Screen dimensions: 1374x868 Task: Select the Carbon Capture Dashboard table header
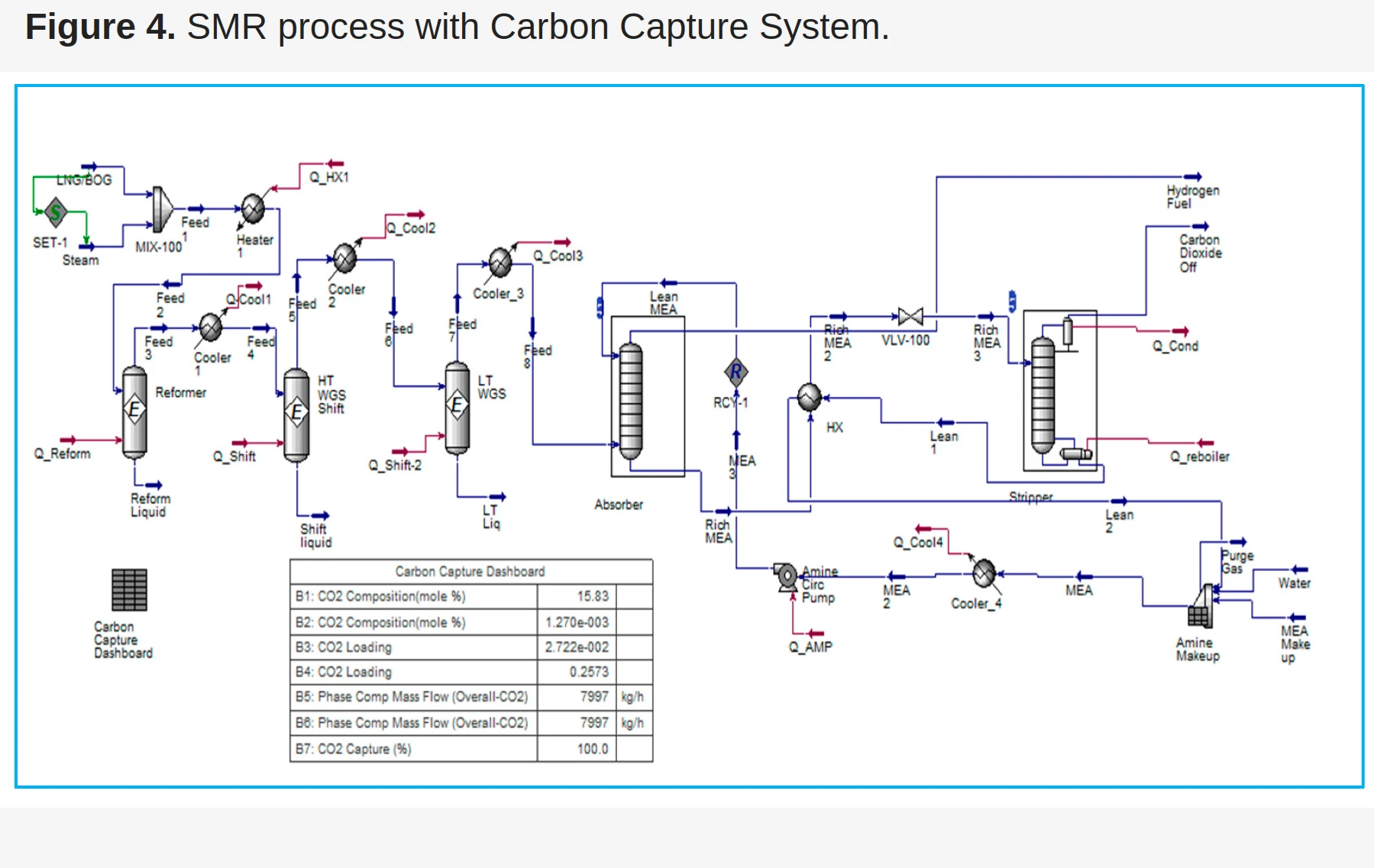(x=470, y=572)
